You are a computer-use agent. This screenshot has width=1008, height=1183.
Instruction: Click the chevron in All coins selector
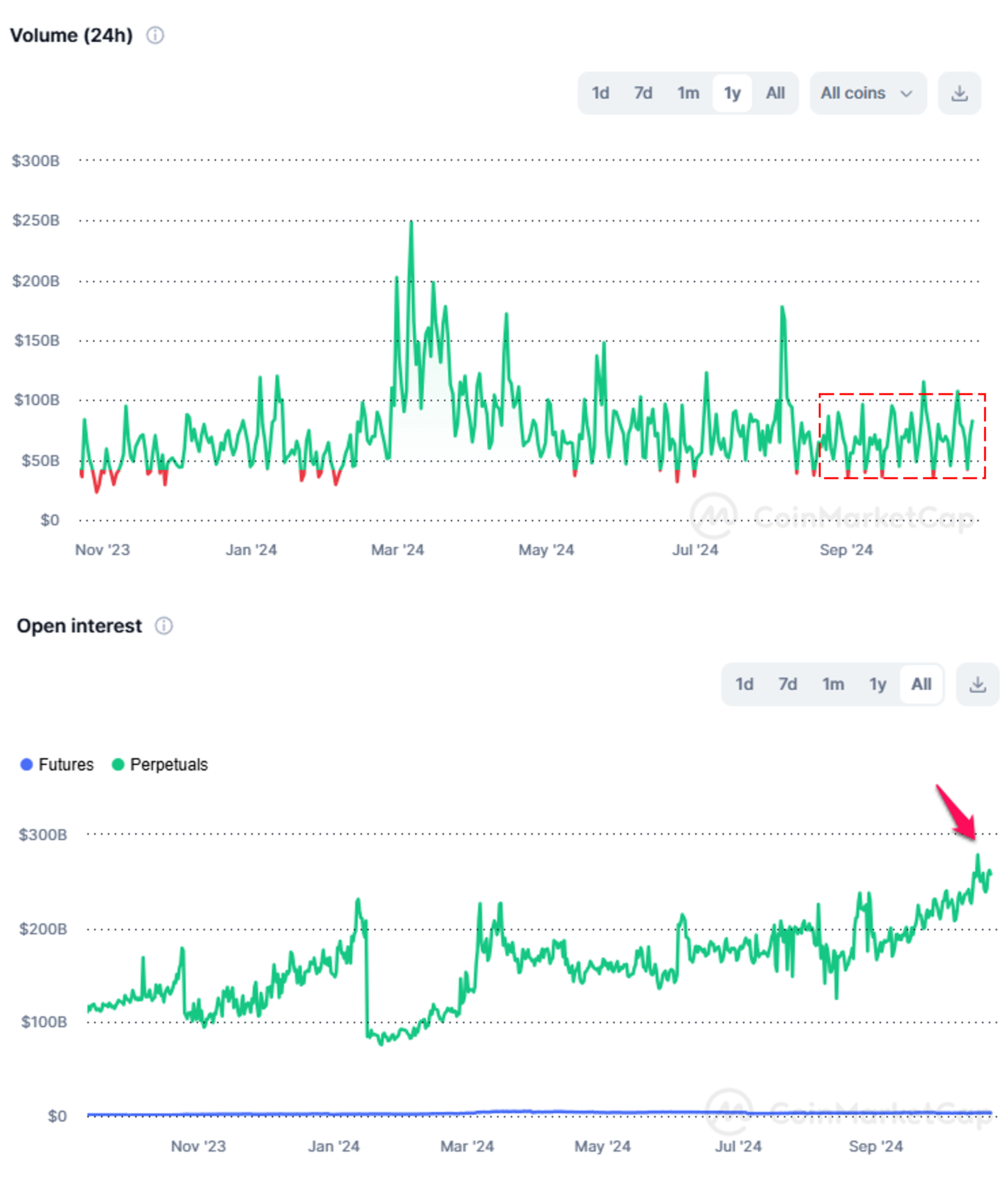pyautogui.click(x=906, y=93)
